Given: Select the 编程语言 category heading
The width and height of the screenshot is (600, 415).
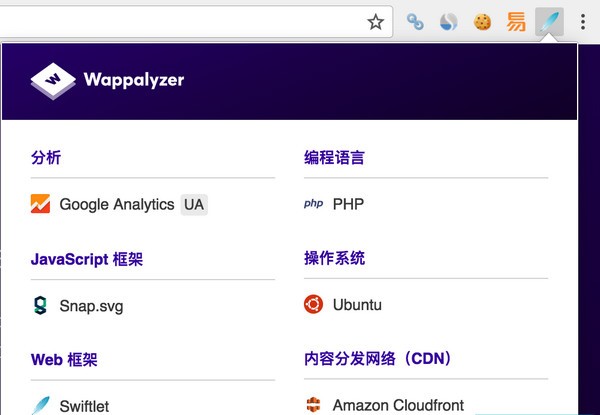Looking at the screenshot, I should [334, 157].
